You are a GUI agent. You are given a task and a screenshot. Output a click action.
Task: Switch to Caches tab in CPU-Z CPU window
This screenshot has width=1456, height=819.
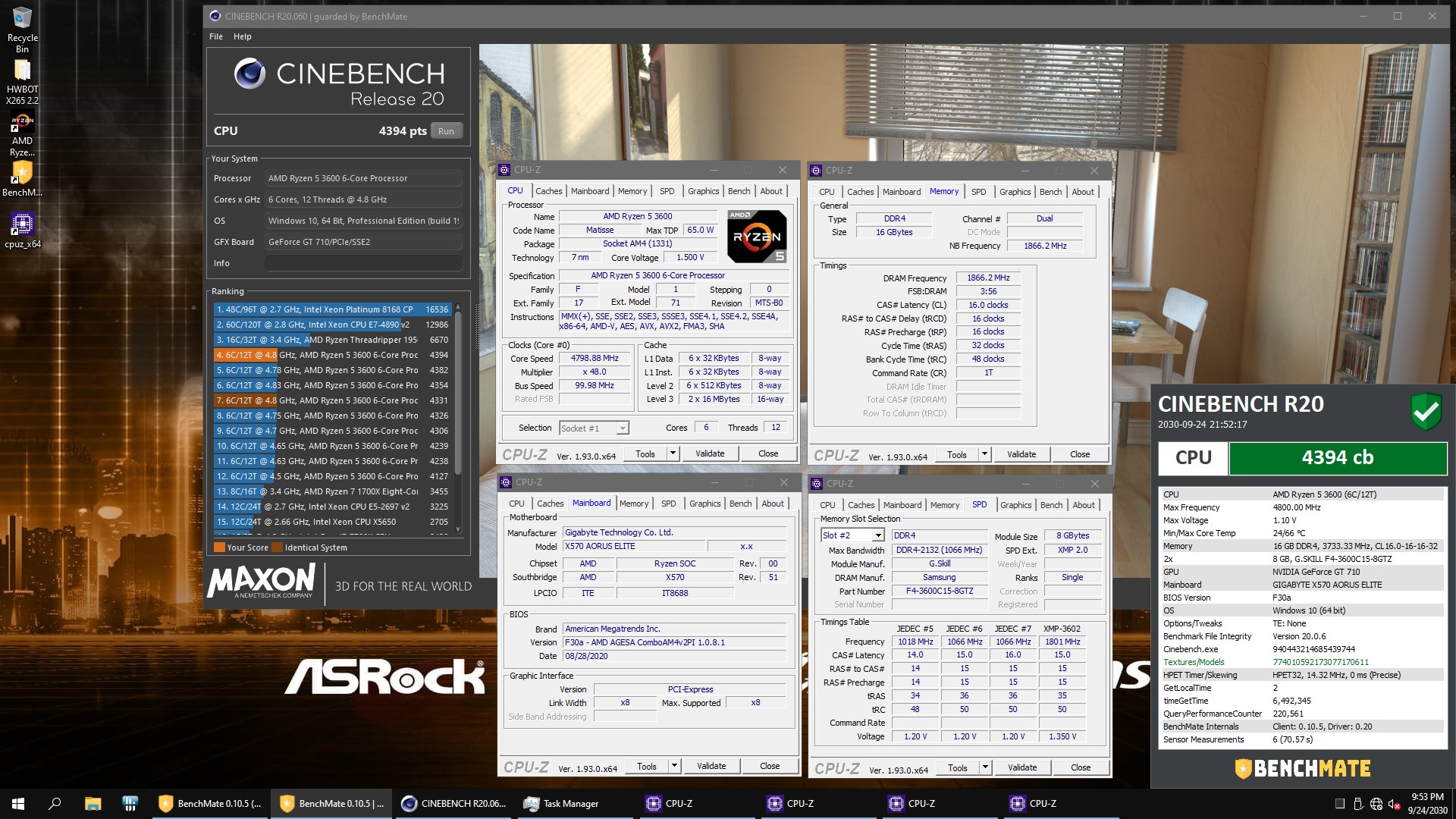click(x=549, y=191)
